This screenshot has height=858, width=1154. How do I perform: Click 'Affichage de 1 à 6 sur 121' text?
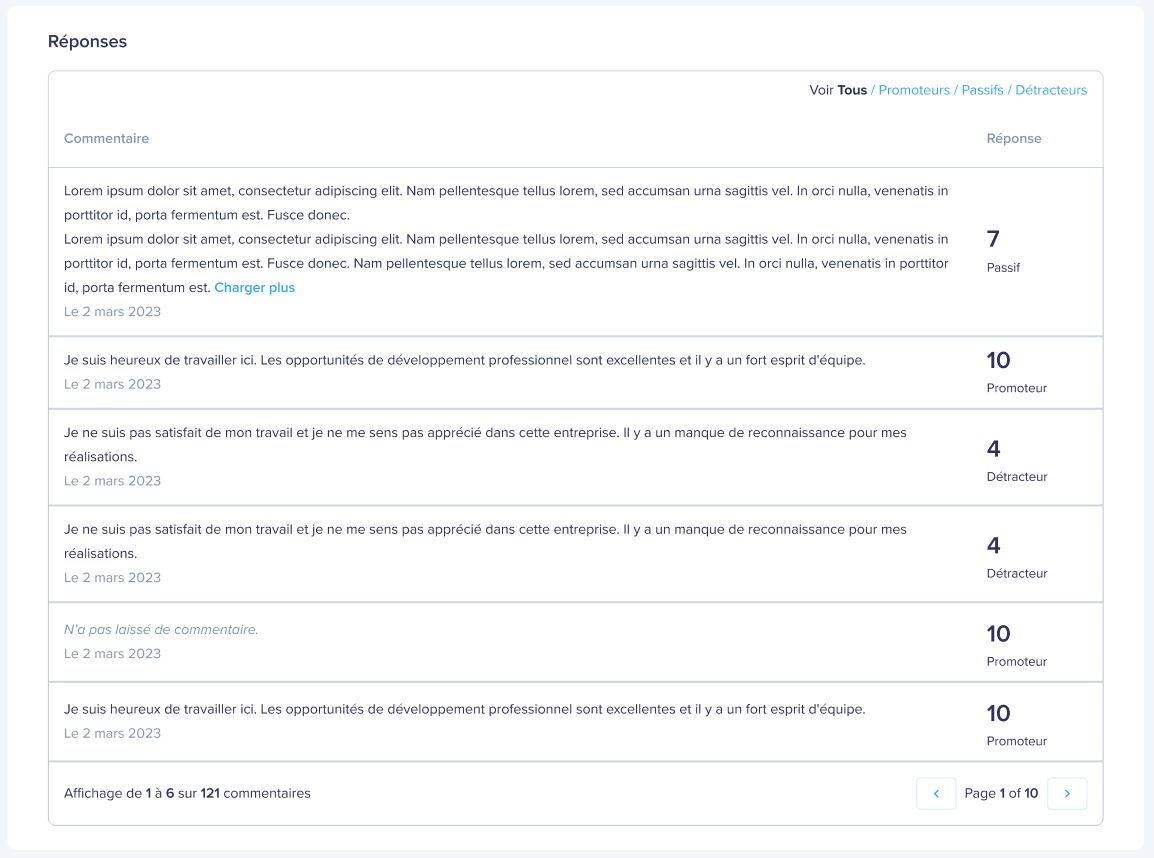click(187, 793)
